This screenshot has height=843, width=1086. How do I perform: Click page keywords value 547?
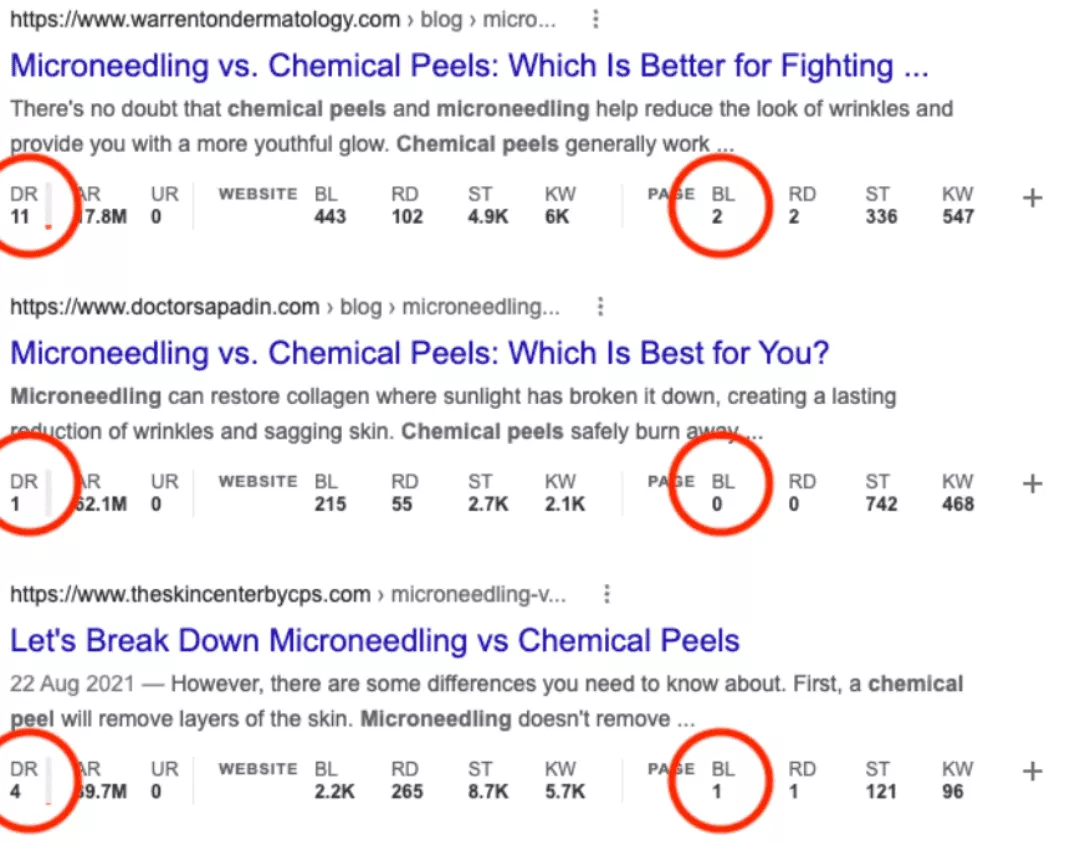(x=957, y=216)
